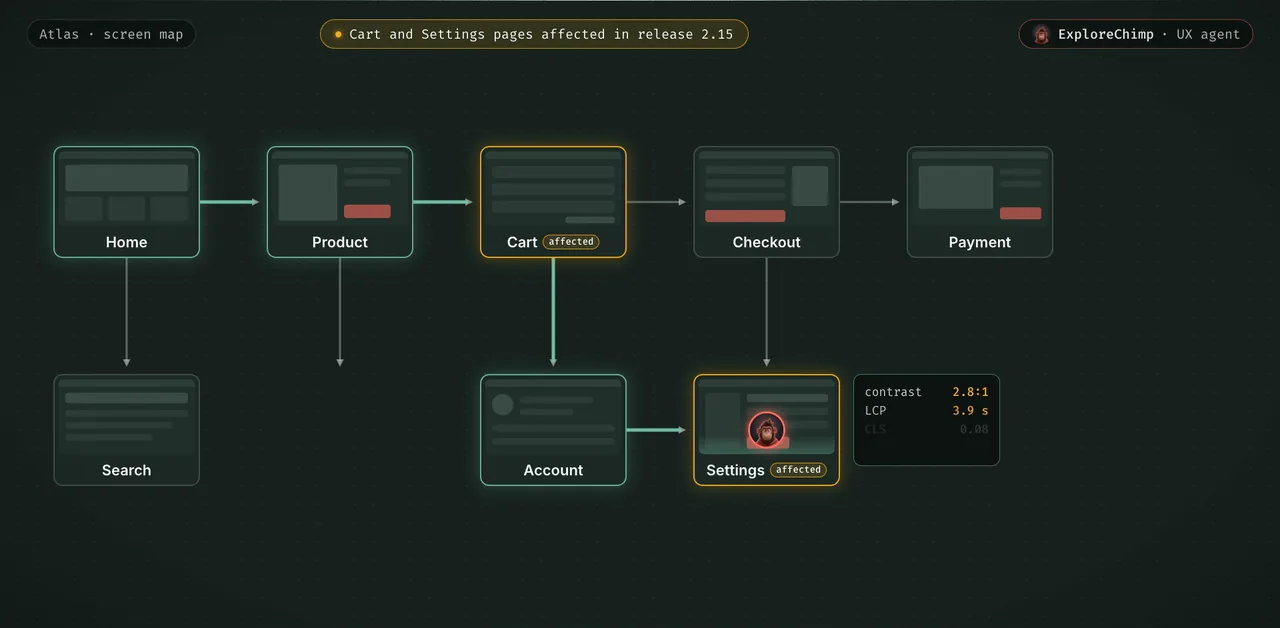Click the circular avatar in the Account thumbnail

(x=502, y=404)
